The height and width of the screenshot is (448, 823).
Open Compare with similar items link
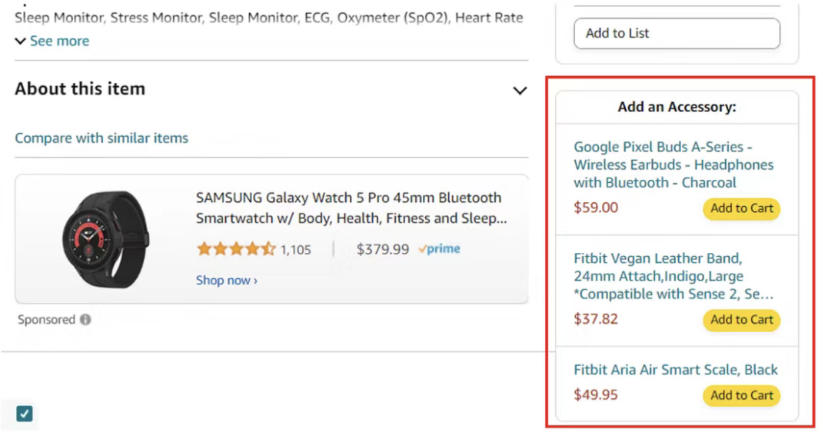101,138
